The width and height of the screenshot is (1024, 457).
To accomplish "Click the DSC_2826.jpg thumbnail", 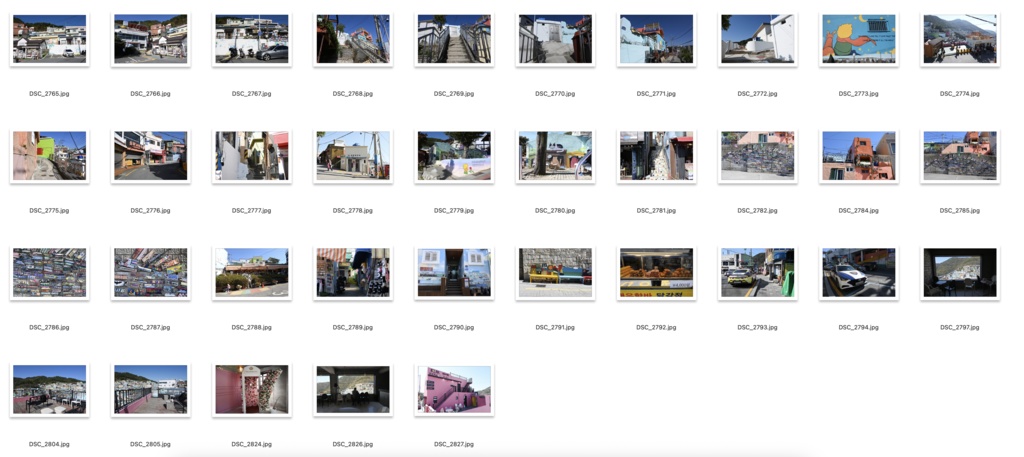I will pyautogui.click(x=353, y=390).
